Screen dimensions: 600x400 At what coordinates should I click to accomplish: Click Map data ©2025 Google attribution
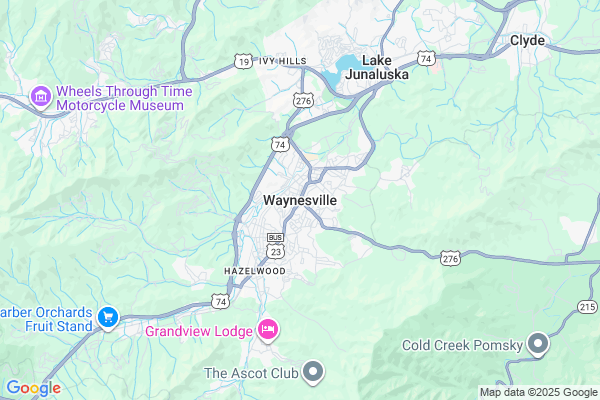[x=539, y=392]
